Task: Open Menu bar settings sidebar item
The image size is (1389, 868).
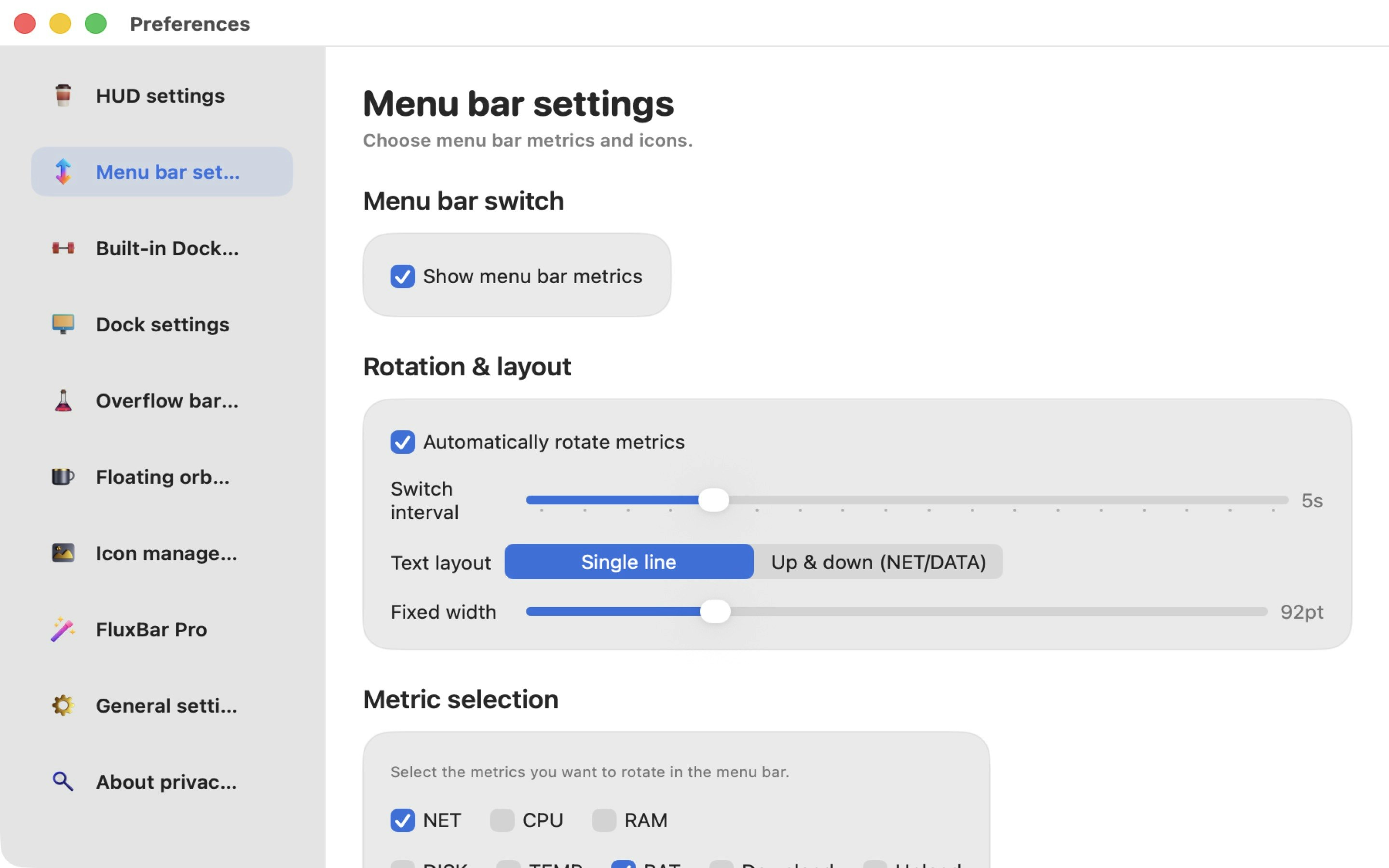Action: point(162,172)
